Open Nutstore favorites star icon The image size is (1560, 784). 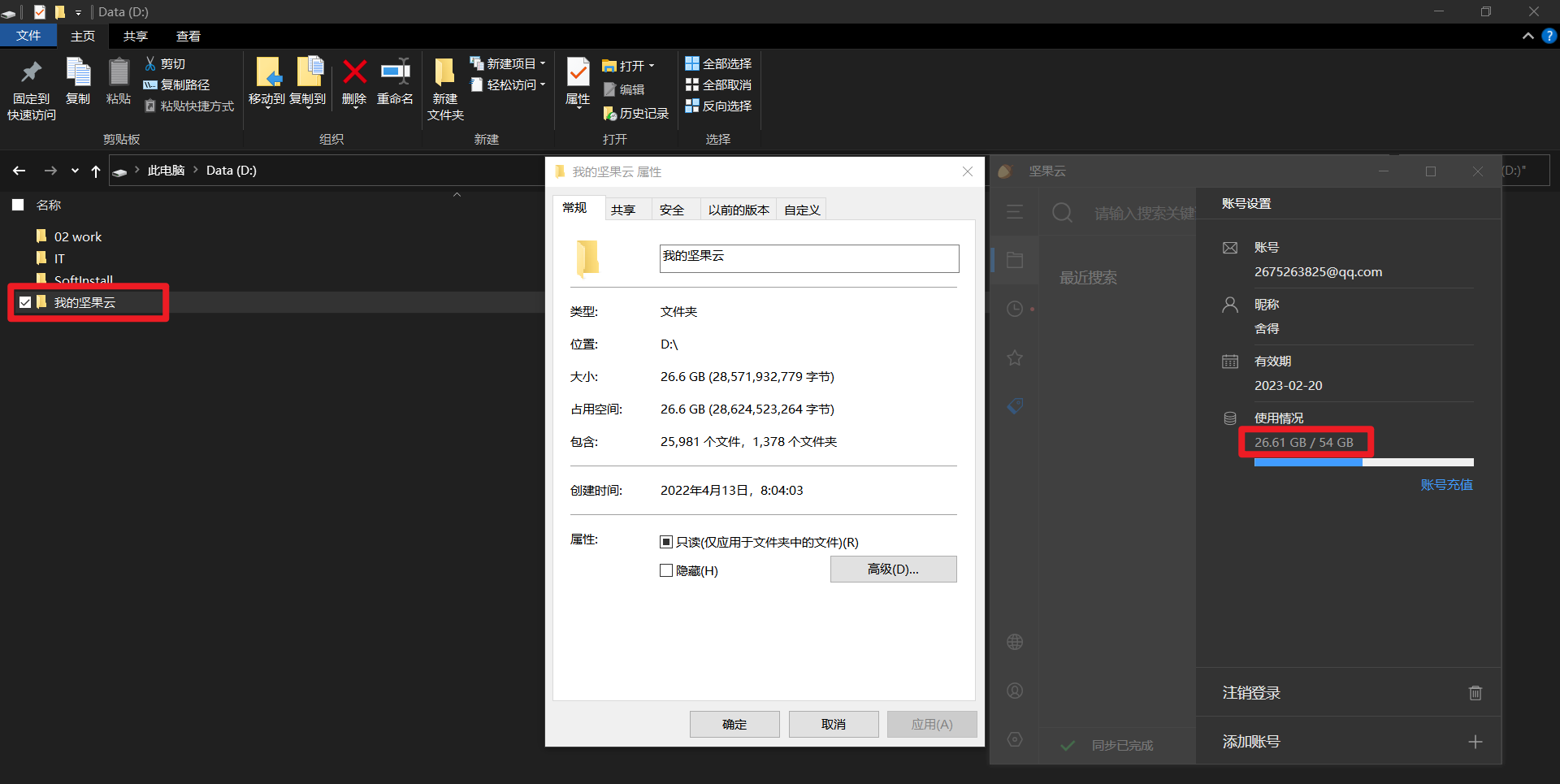[1015, 357]
